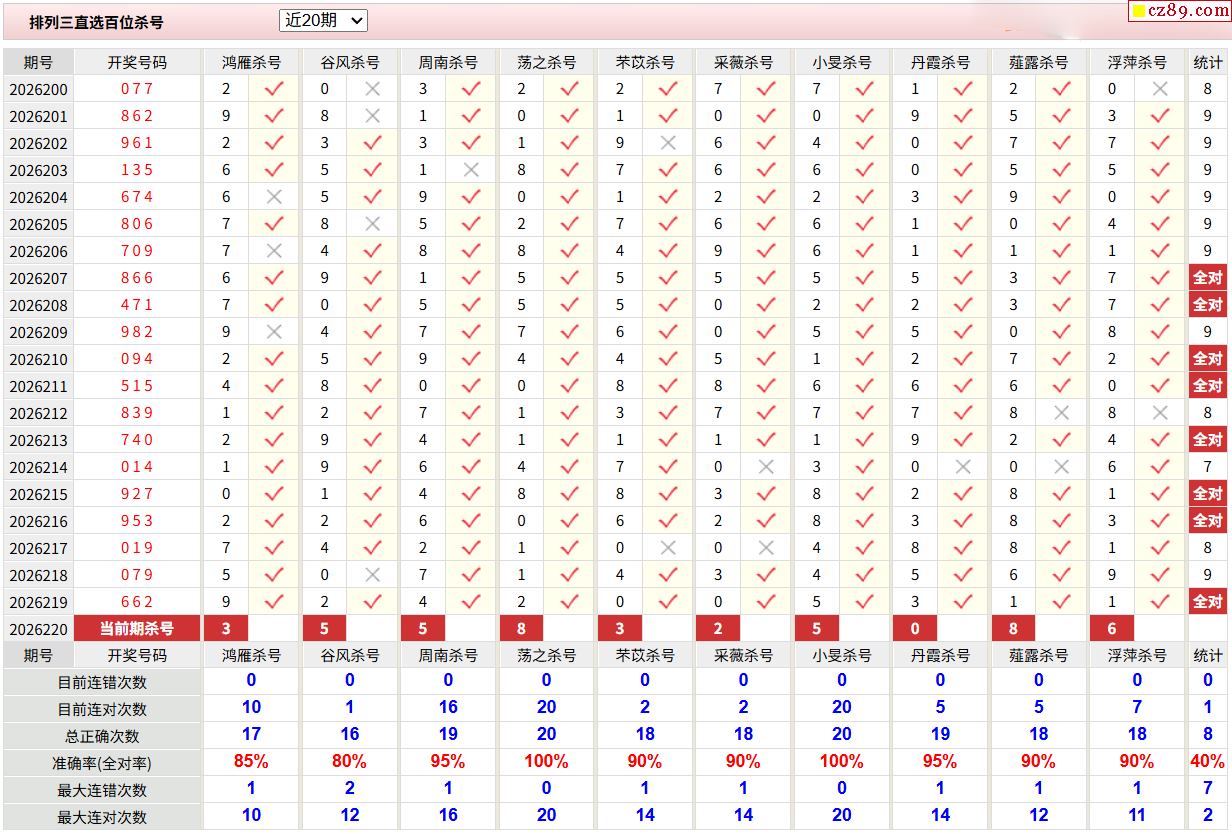Click 目前连对次数 value 7 for 浮萍杀号

pos(1137,708)
